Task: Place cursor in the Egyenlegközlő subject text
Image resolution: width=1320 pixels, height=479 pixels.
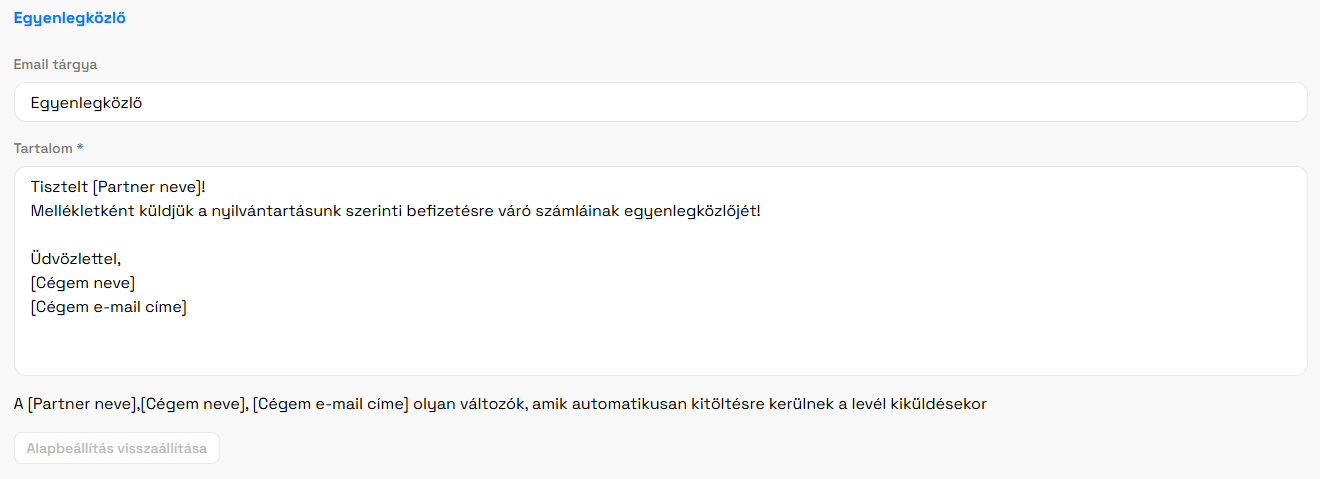Action: [x=86, y=102]
